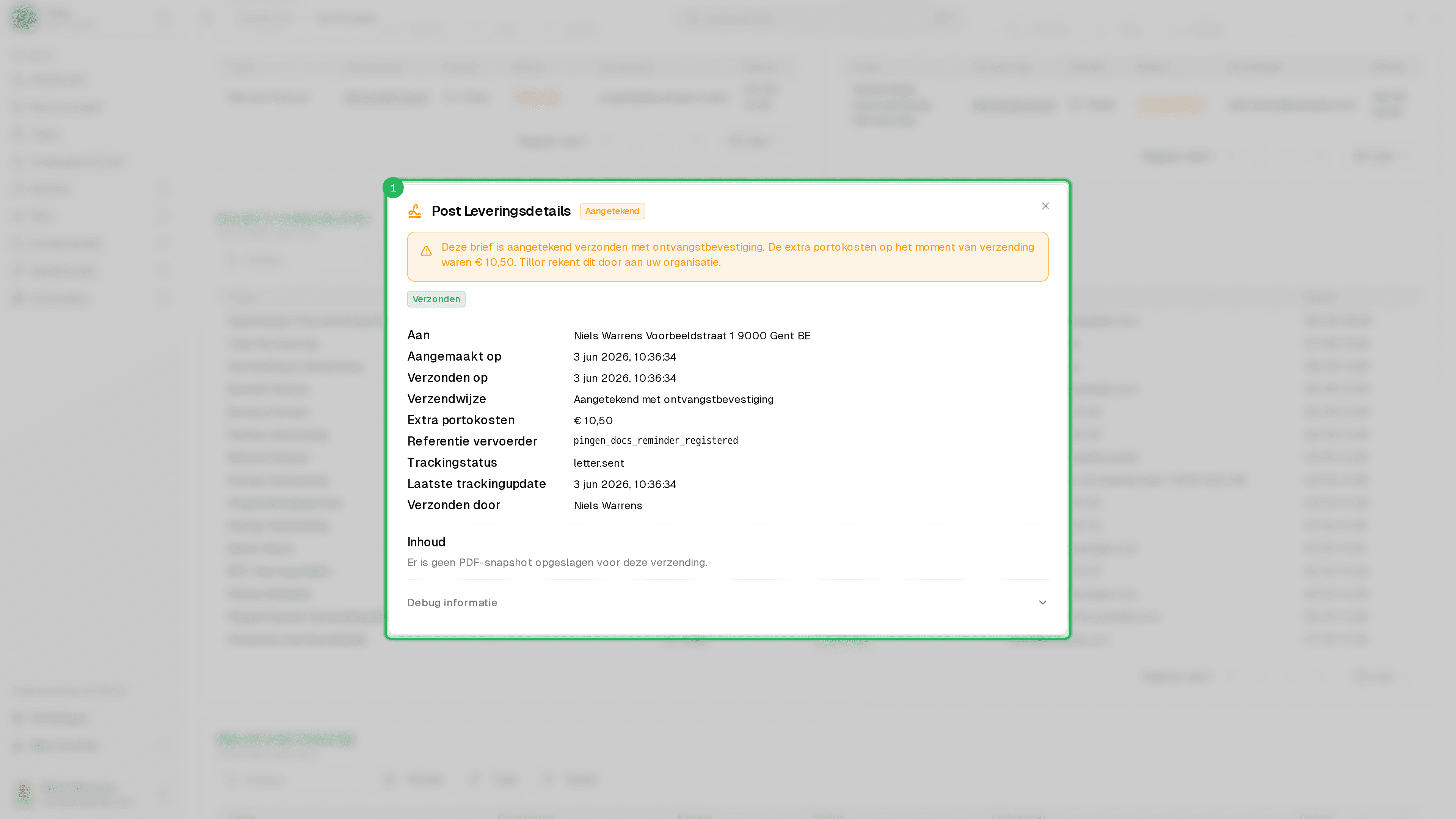Image resolution: width=1456 pixels, height=819 pixels.
Task: Click the warning triangle icon in the notice
Action: [426, 251]
